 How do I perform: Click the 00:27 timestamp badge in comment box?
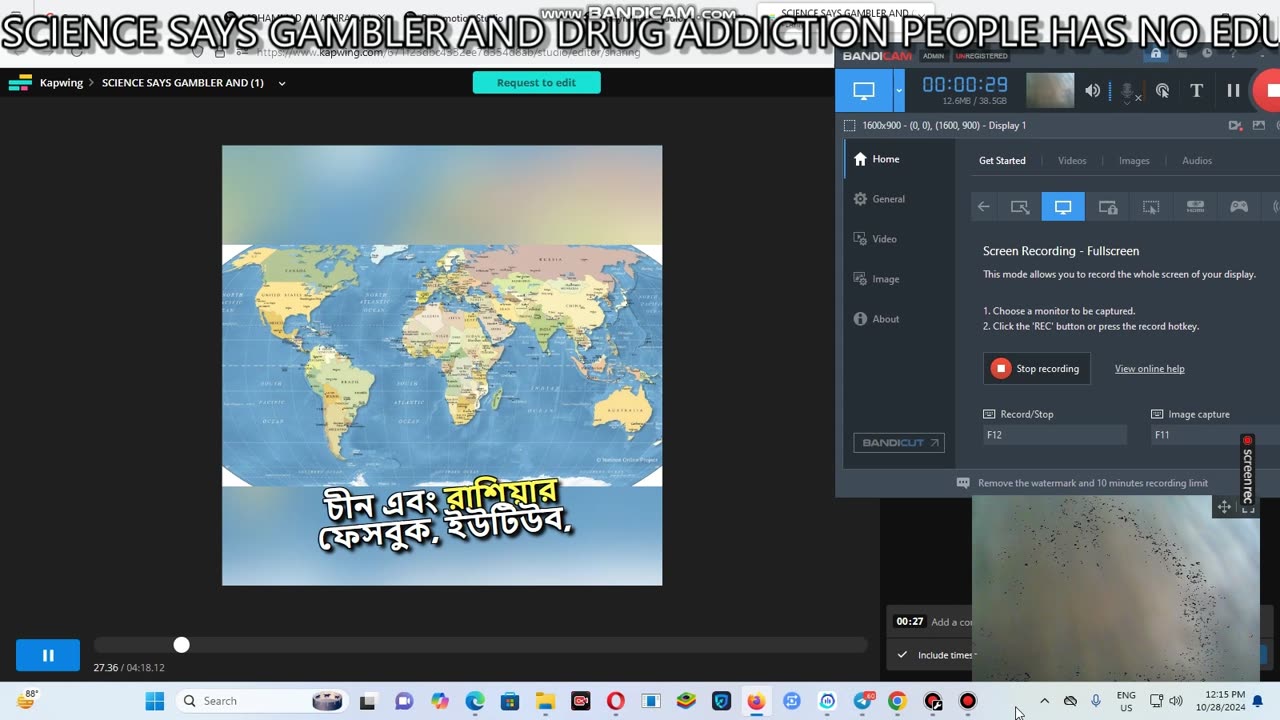click(909, 622)
